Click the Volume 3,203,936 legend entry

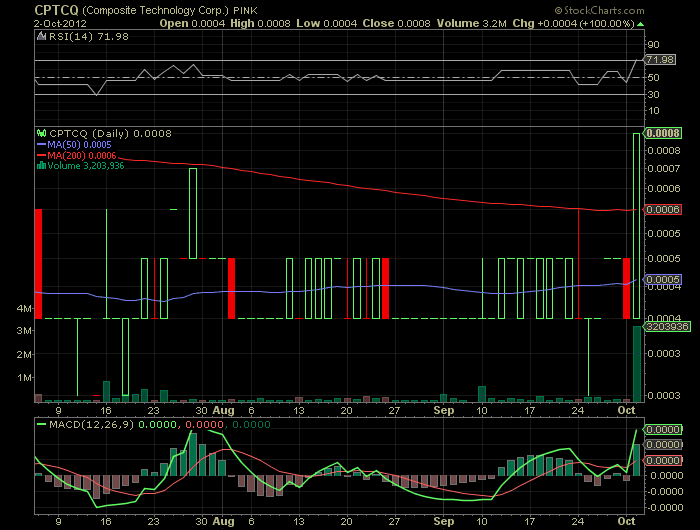click(86, 166)
